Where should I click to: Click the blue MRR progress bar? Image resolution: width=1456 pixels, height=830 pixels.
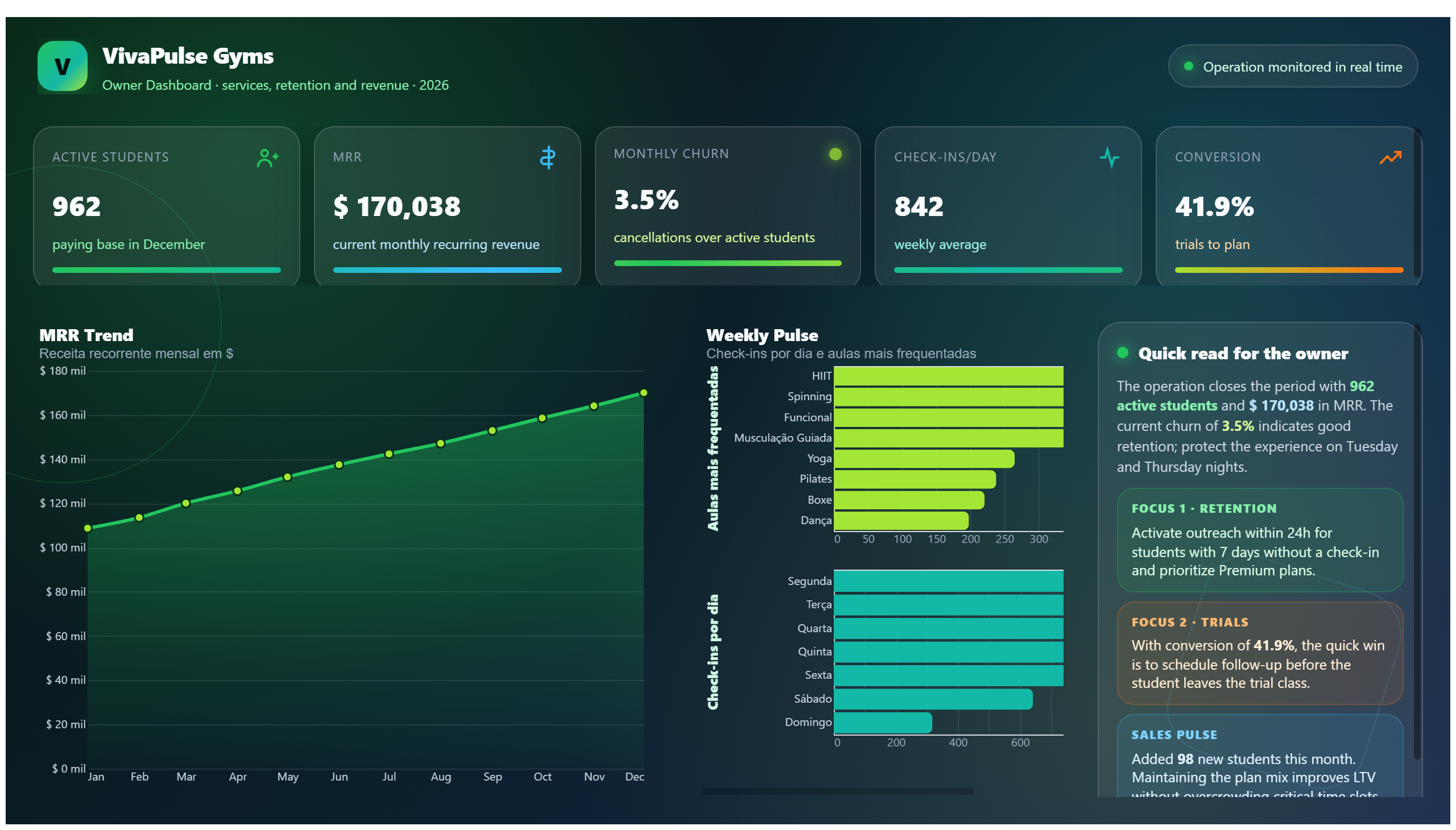pyautogui.click(x=447, y=270)
